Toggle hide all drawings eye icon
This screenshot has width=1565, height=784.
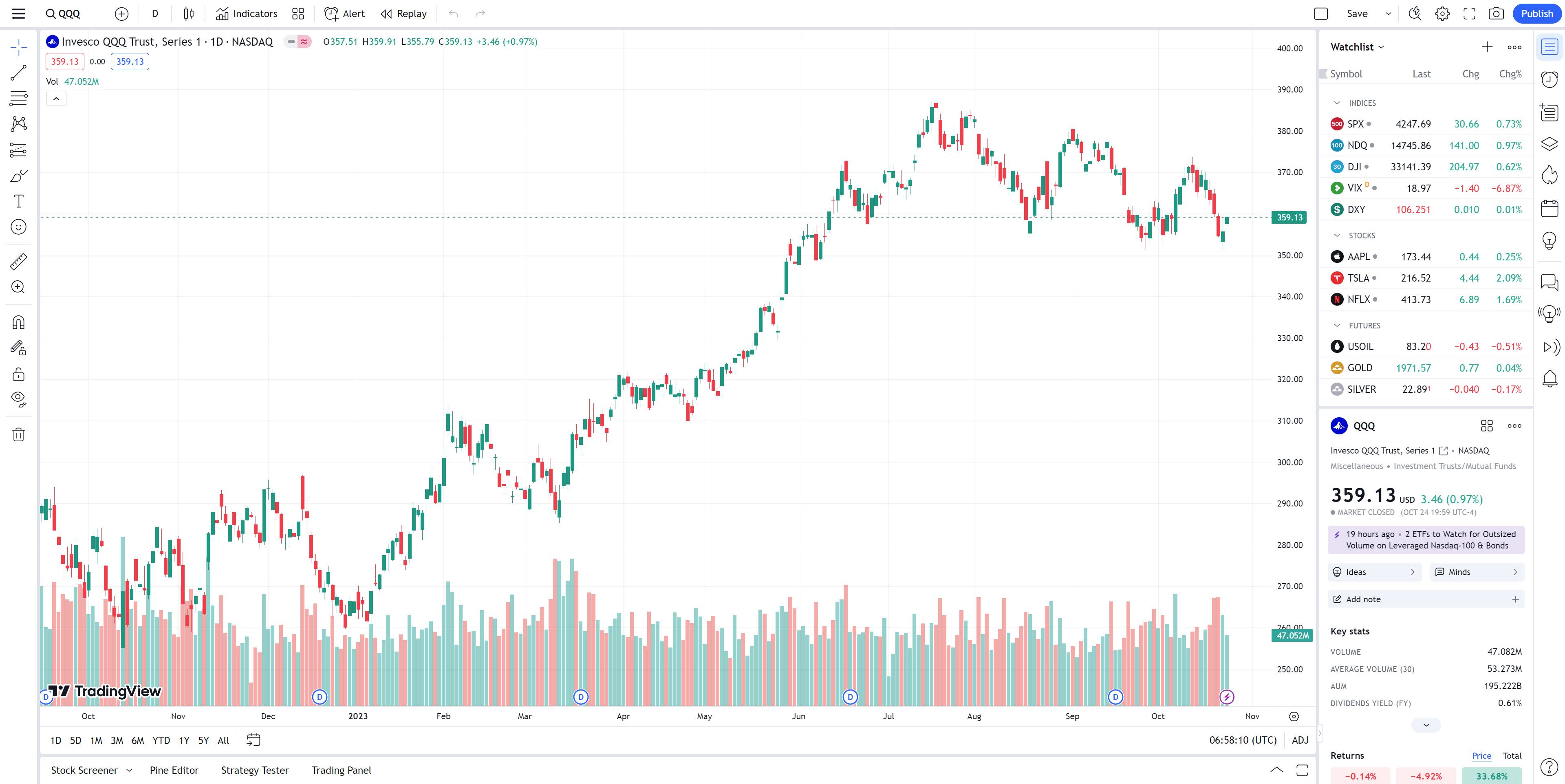19,399
